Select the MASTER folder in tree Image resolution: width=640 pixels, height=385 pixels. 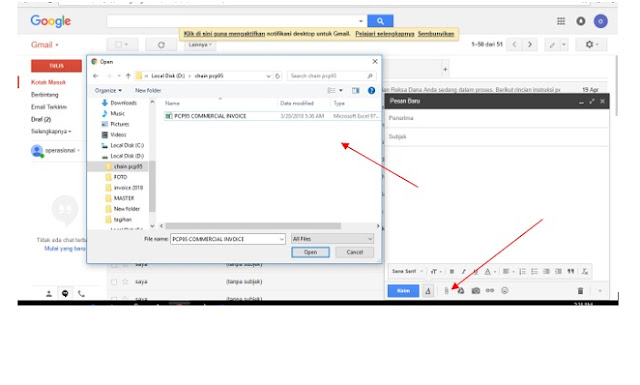click(124, 198)
